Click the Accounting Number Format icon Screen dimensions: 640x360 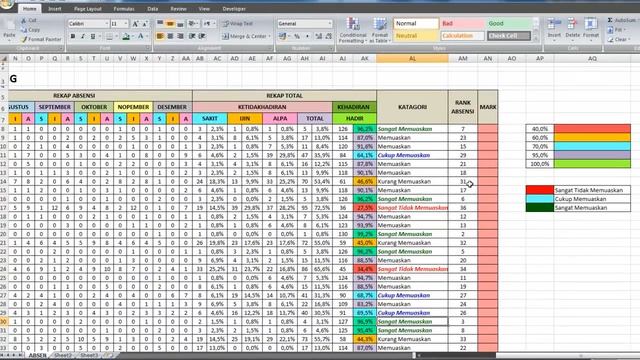[282, 36]
